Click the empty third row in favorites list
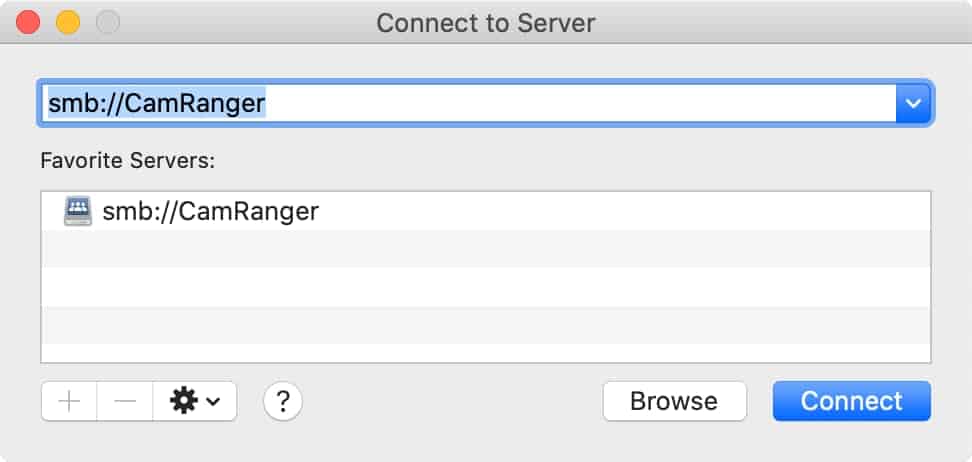The image size is (972, 462). pos(485,287)
